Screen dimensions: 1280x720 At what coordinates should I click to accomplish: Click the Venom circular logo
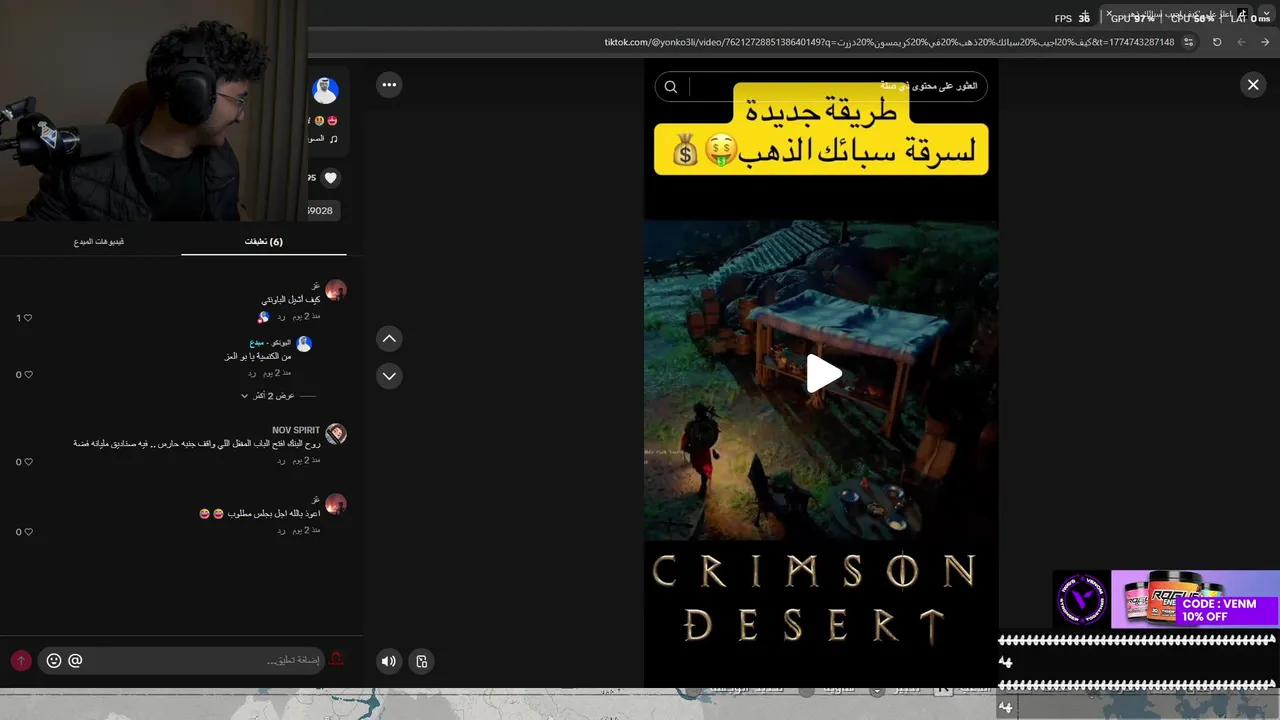1081,600
